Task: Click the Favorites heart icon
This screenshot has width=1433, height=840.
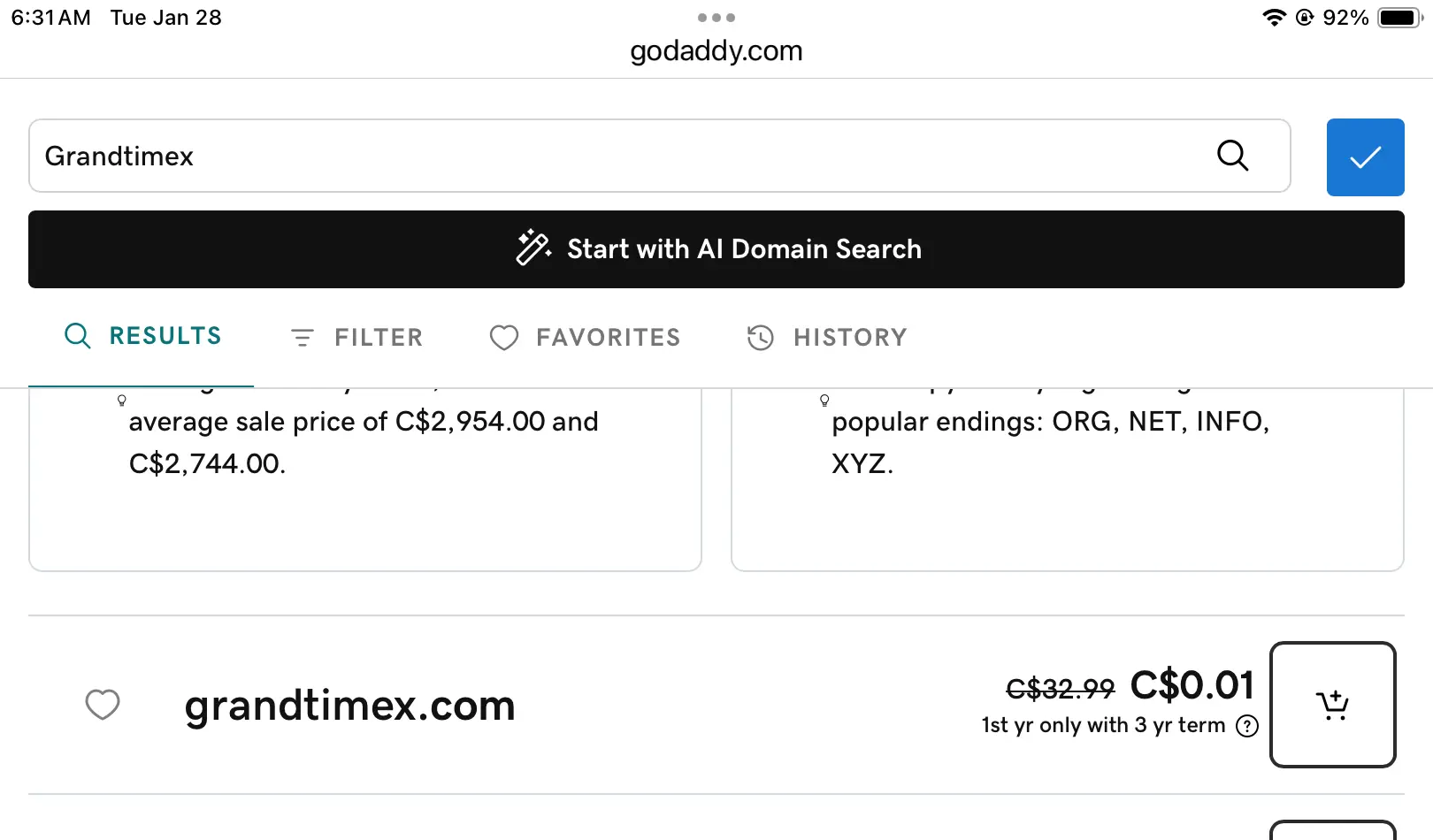Action: [x=504, y=338]
